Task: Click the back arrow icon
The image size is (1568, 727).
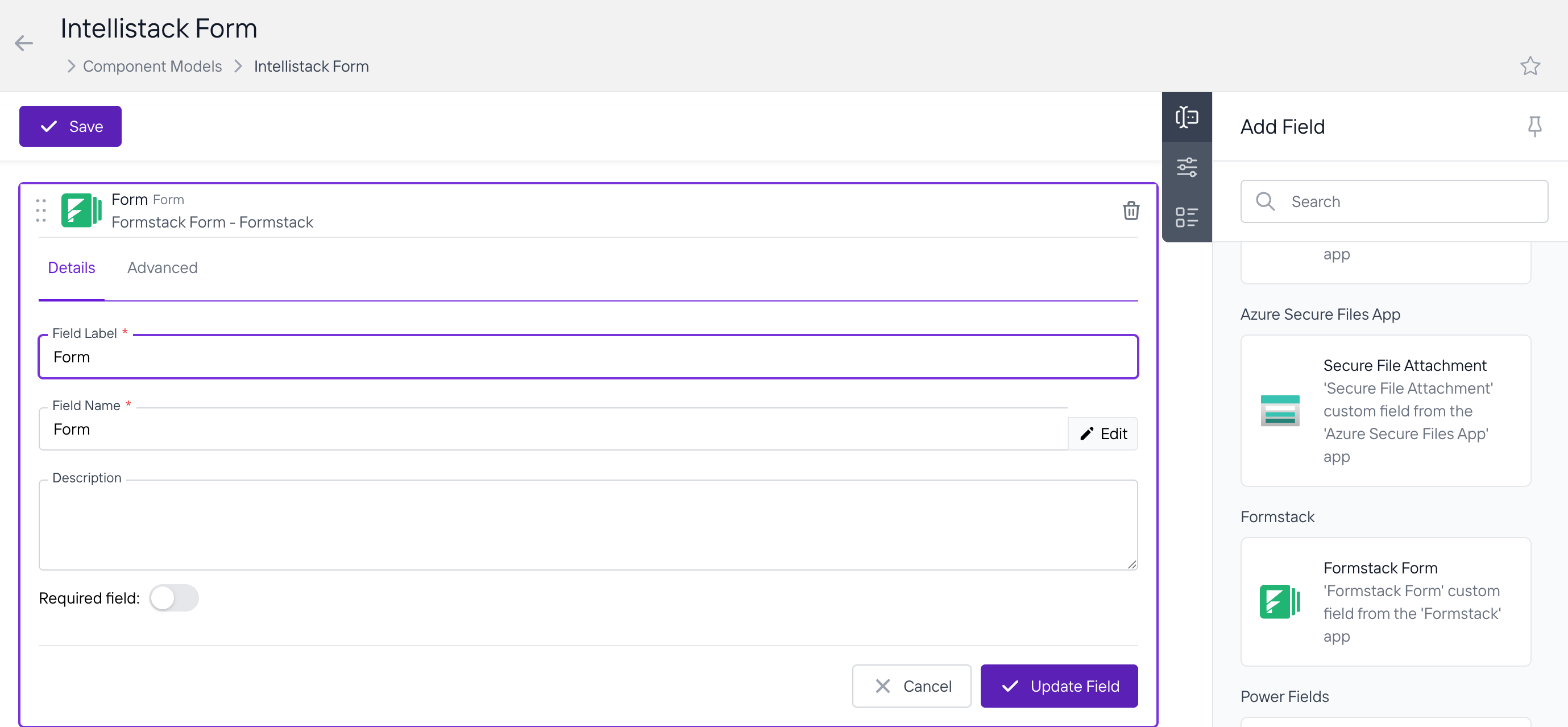Action: (x=24, y=43)
